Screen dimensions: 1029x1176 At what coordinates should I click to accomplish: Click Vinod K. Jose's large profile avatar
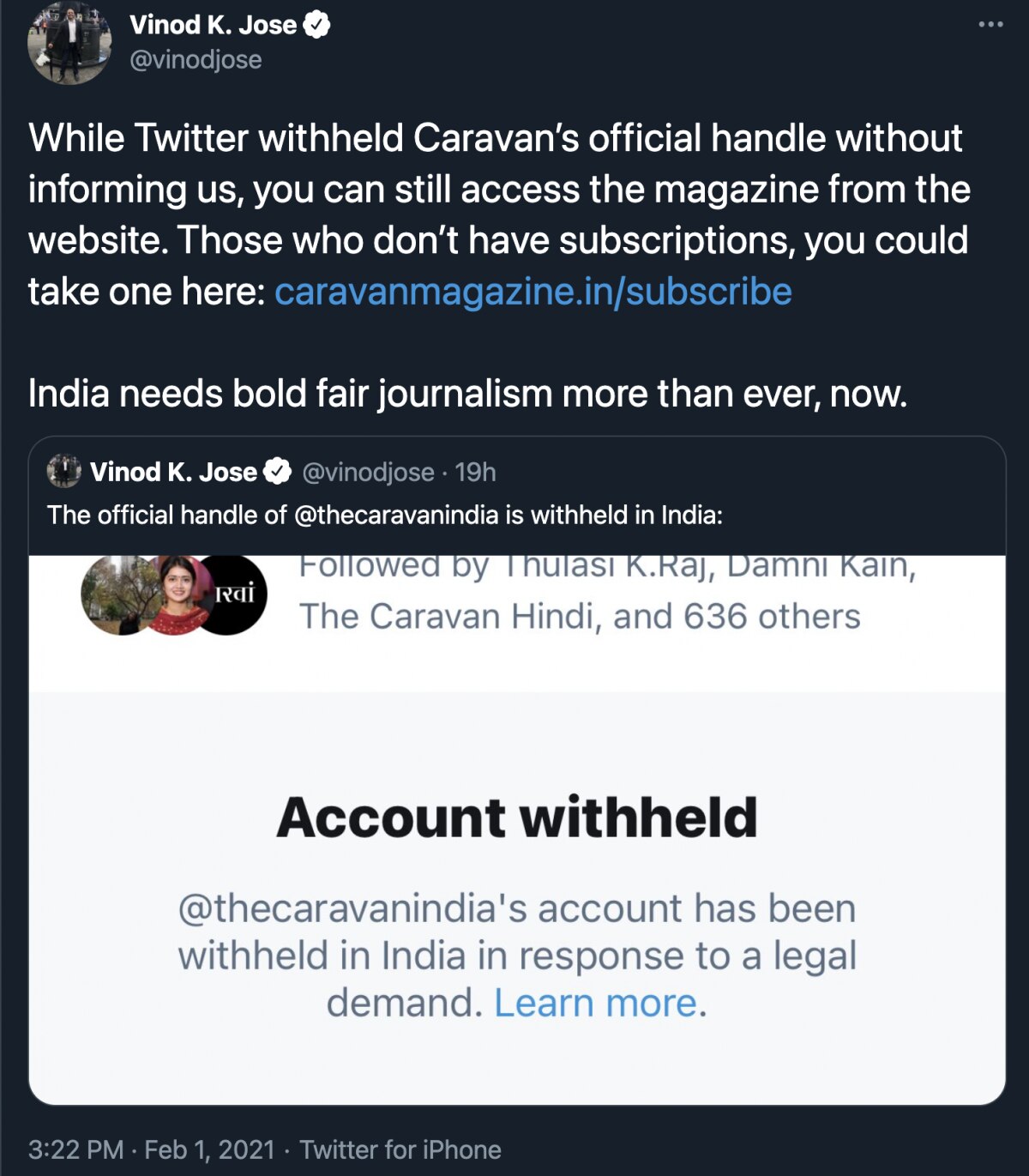coord(69,43)
